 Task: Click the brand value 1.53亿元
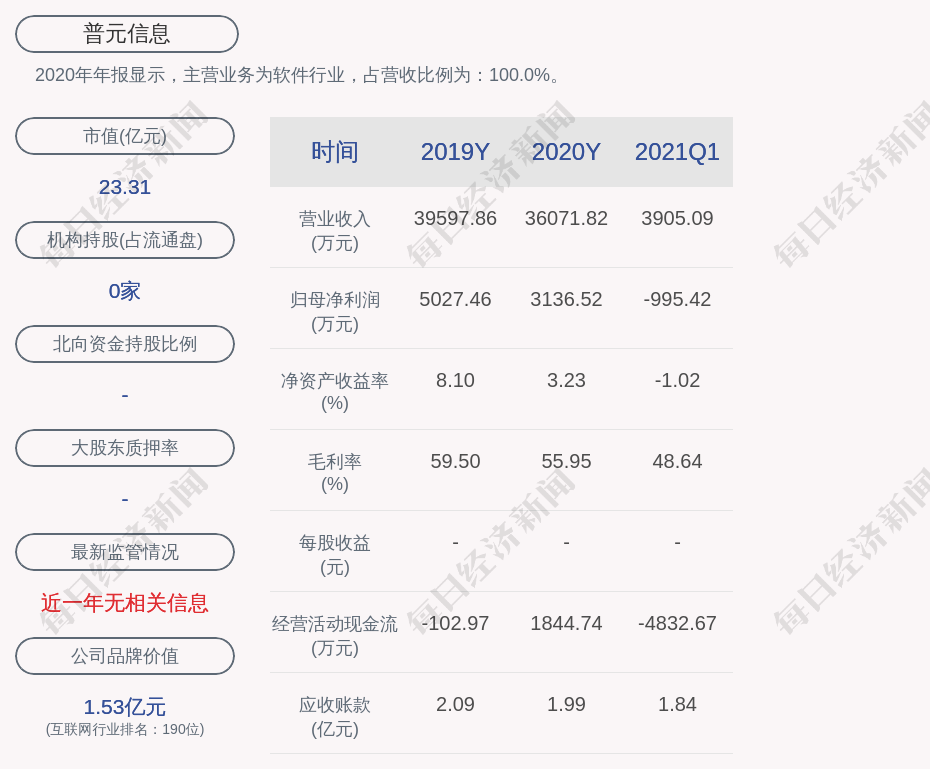tap(124, 707)
